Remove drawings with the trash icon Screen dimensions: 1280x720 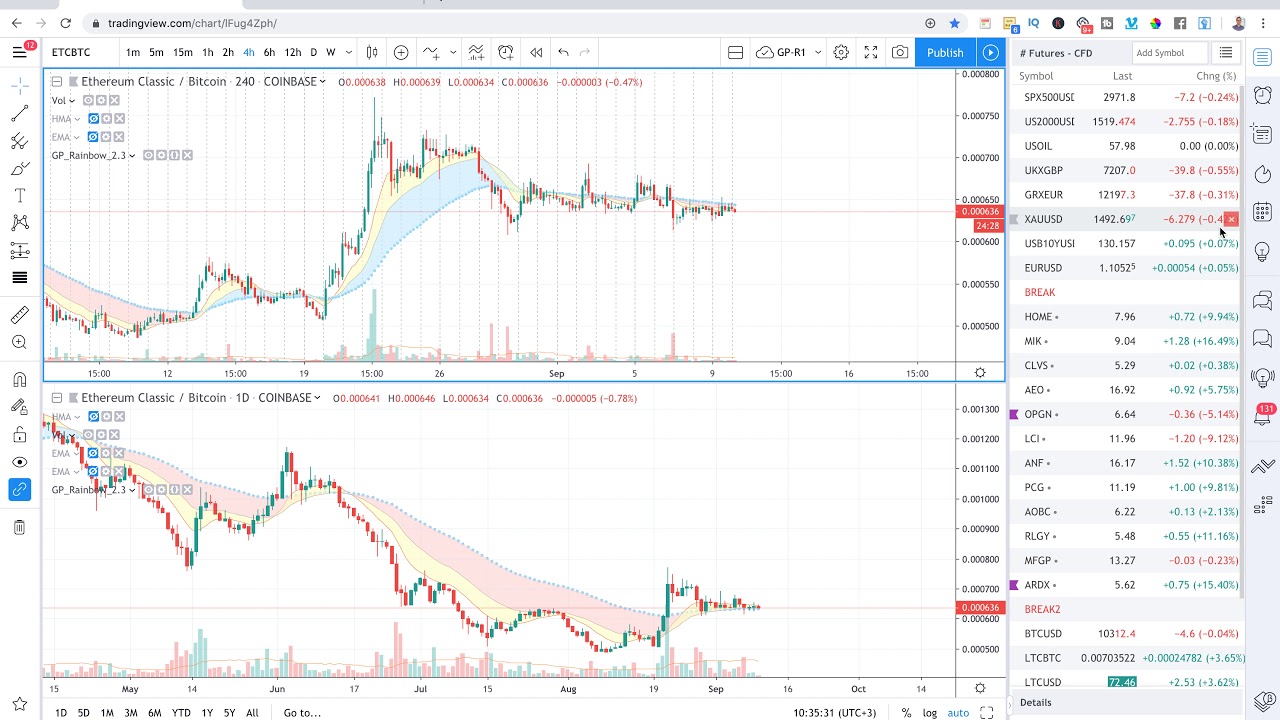(x=19, y=527)
